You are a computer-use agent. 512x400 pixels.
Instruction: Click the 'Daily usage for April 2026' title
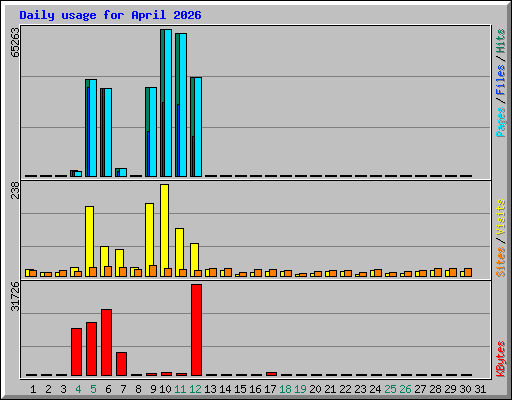click(110, 15)
